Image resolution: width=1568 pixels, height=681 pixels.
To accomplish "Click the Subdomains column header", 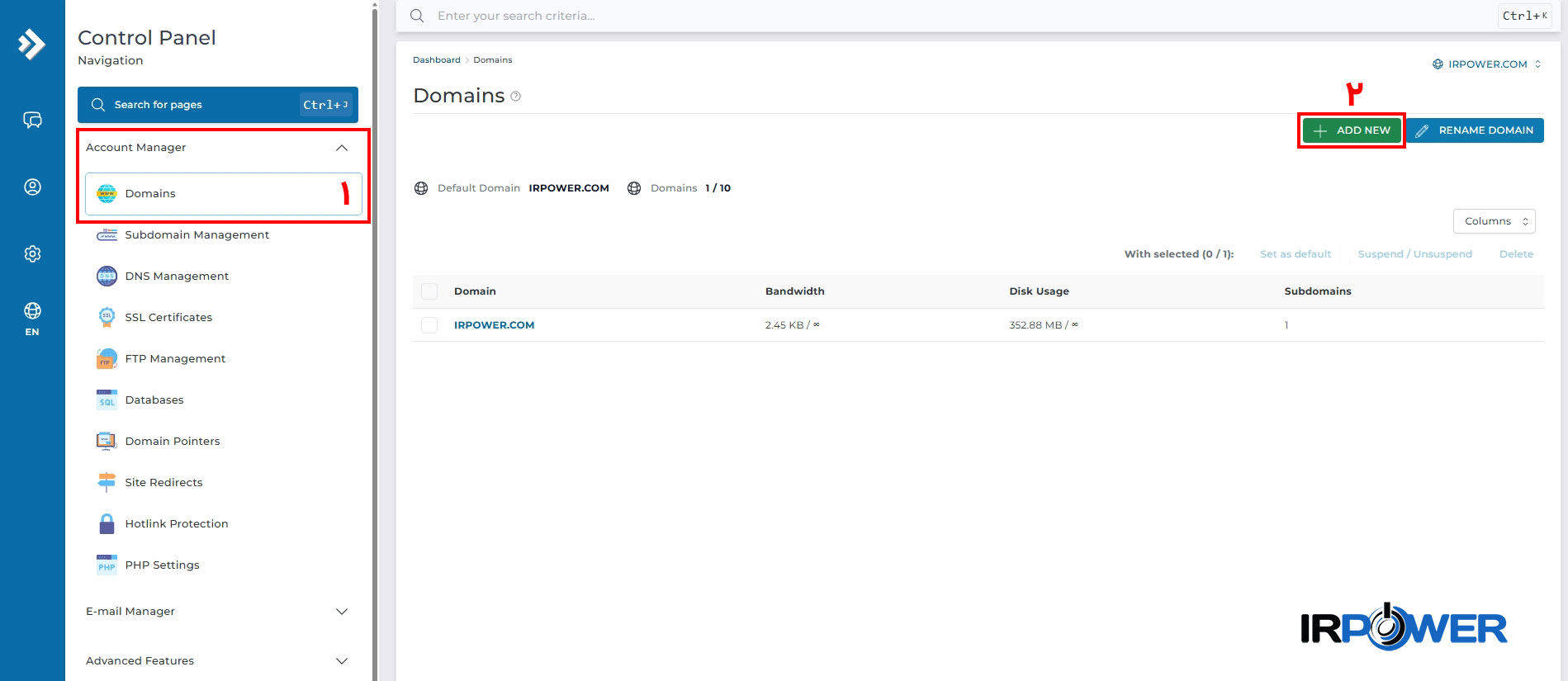I will click(1318, 291).
